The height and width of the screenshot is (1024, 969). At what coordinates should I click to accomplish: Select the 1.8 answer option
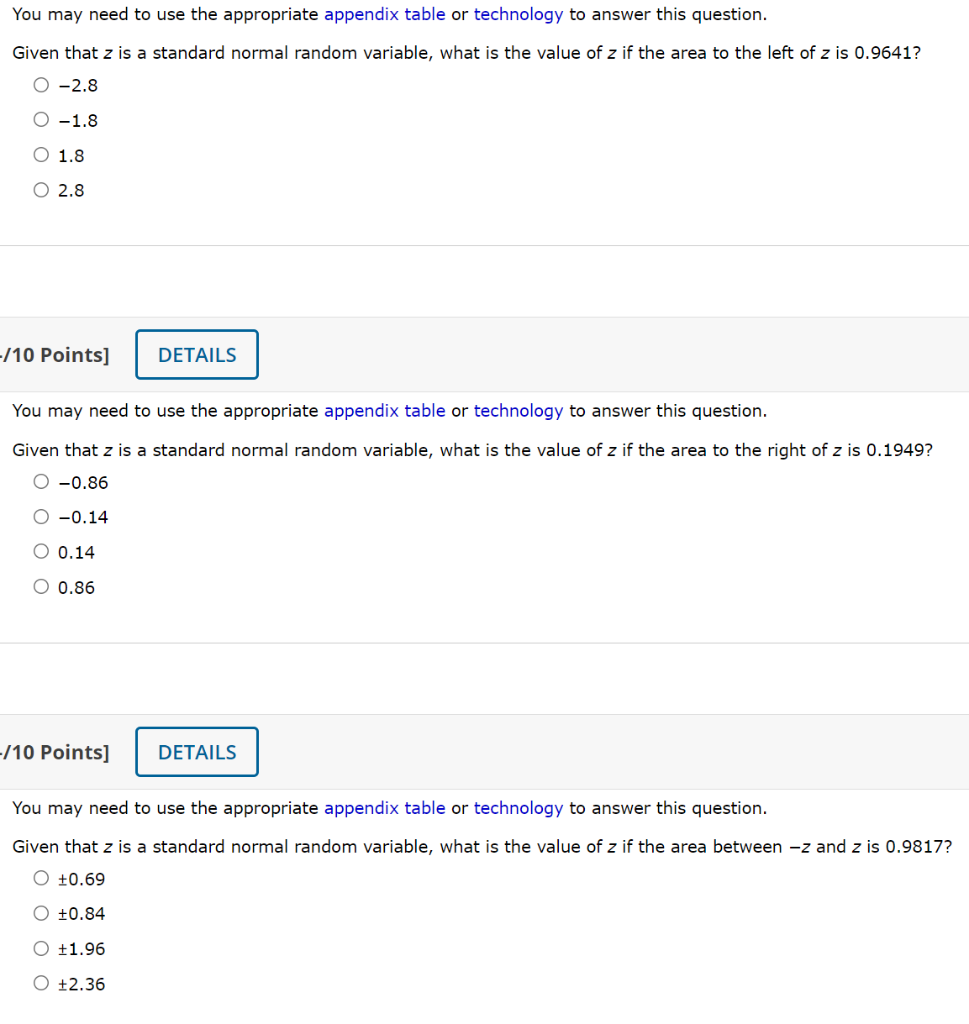(41, 154)
